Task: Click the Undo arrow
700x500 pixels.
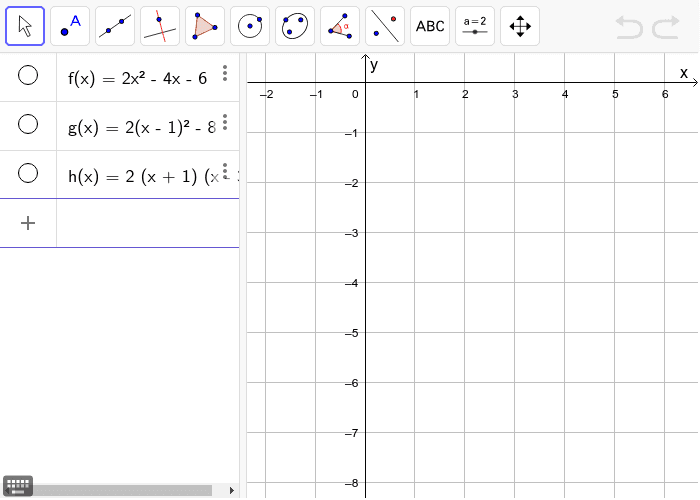Action: coord(629,27)
